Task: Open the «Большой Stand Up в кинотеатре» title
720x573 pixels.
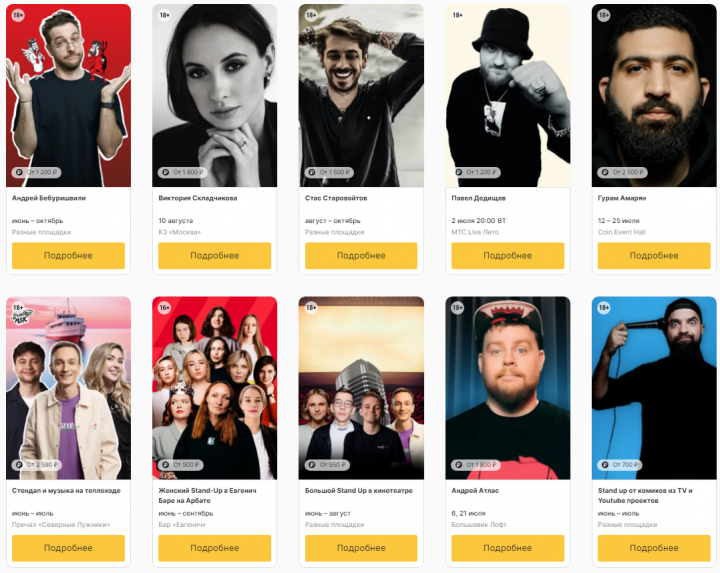Action: coord(359,490)
